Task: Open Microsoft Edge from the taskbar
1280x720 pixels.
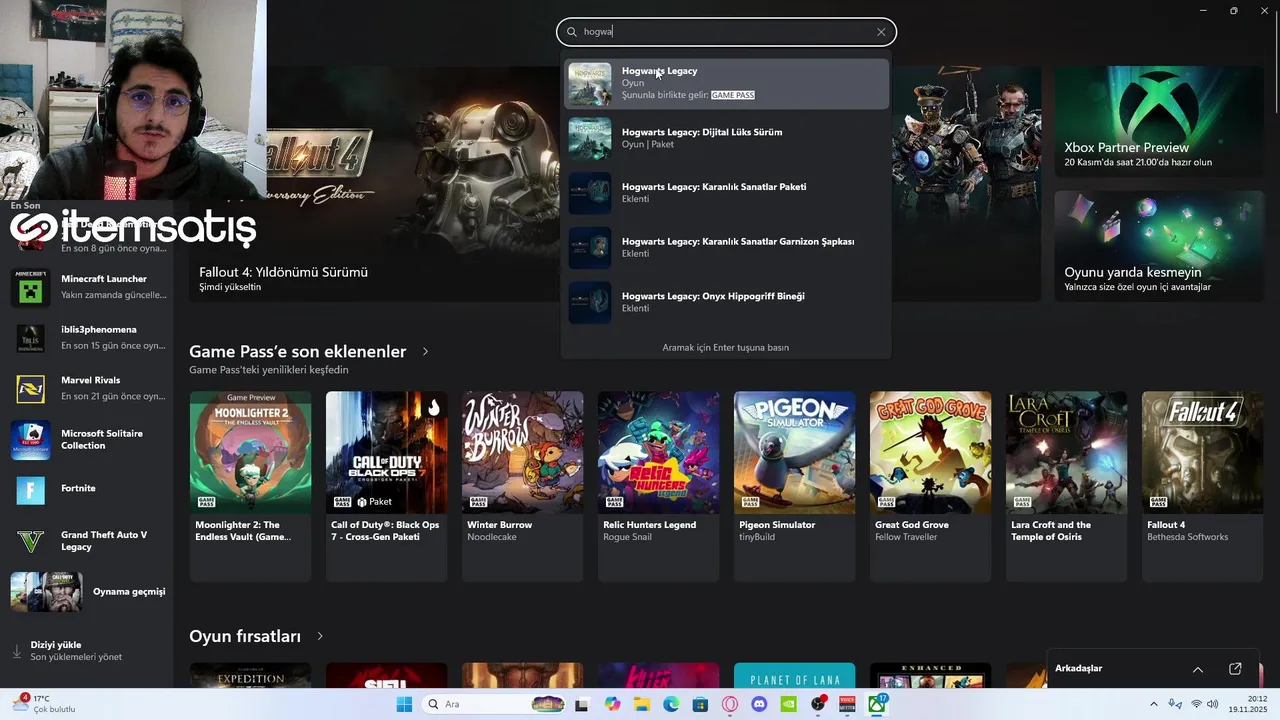Action: point(671,704)
